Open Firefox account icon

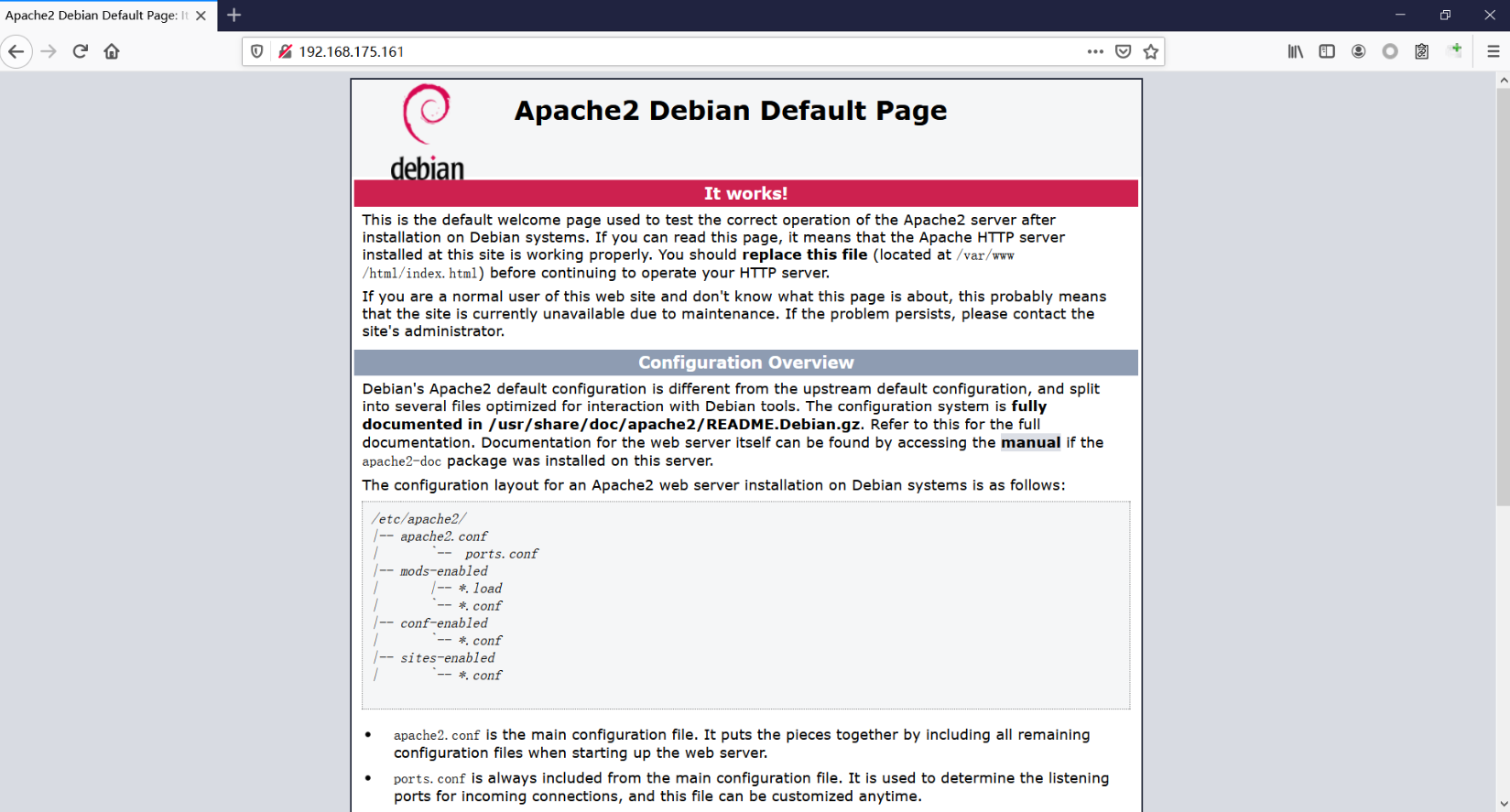[x=1359, y=51]
